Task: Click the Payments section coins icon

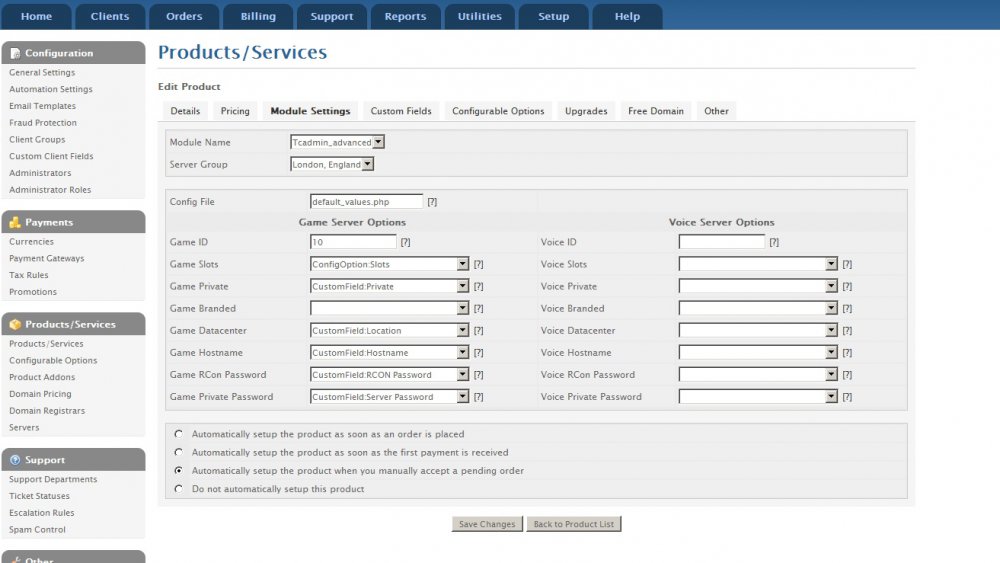Action: (15, 222)
